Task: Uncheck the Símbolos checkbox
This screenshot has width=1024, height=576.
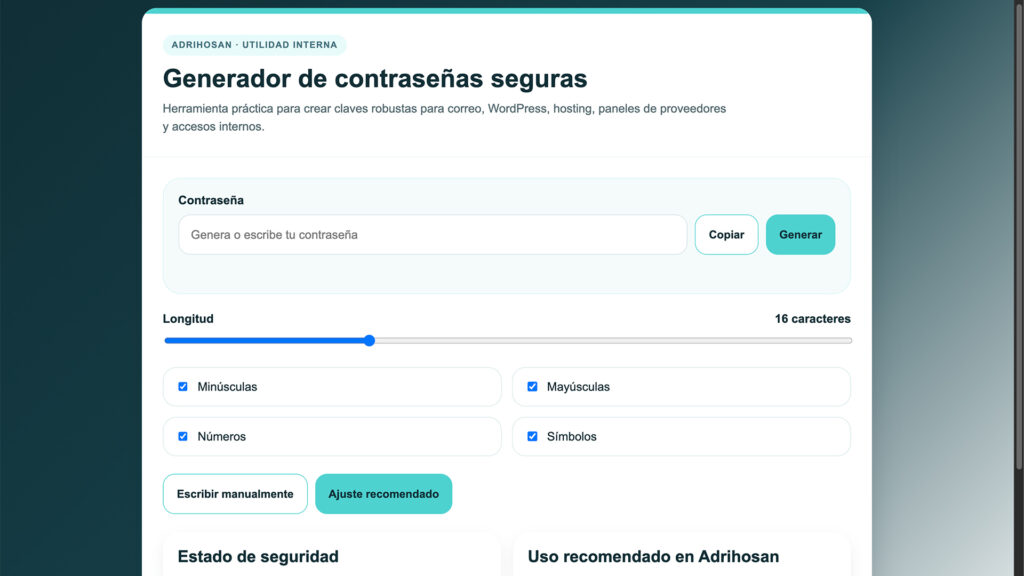Action: click(532, 436)
